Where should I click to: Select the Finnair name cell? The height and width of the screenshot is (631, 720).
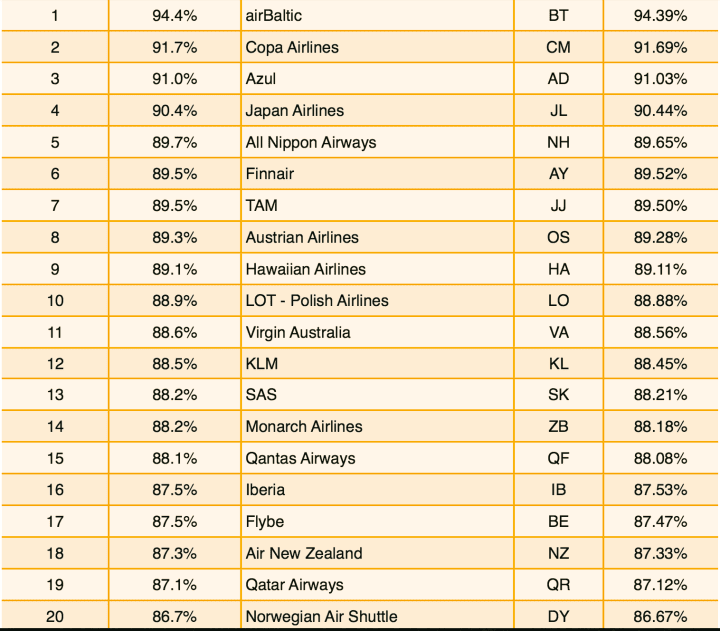pos(270,174)
